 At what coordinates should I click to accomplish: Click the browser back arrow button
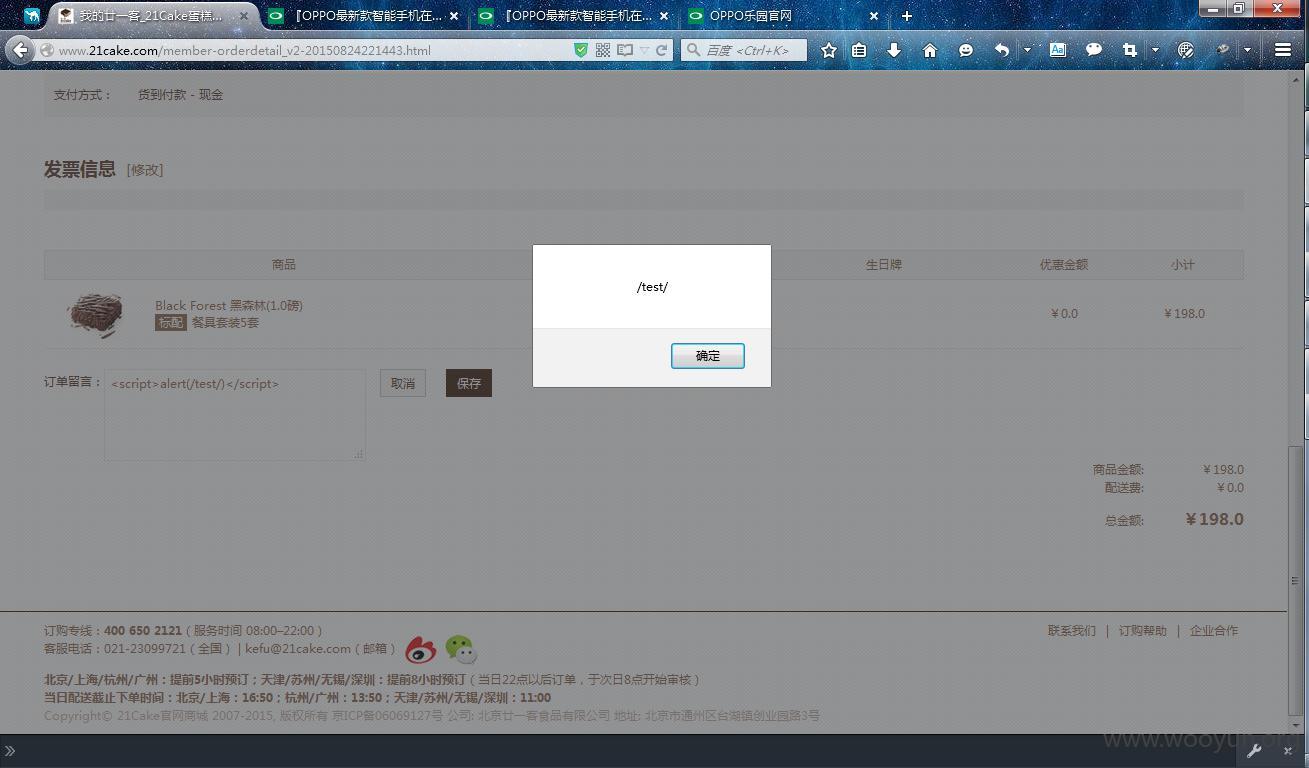point(20,50)
